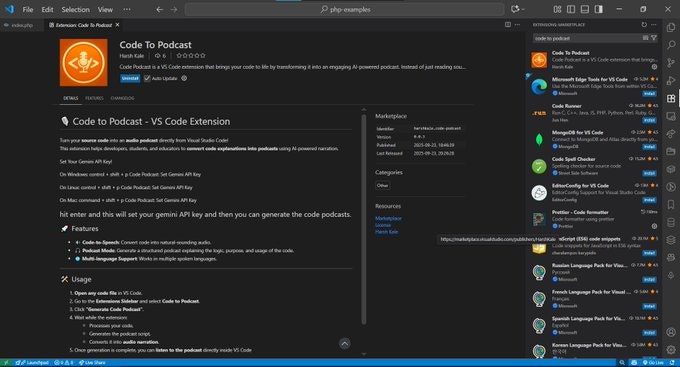
Task: Open the Harsh Kale resource link
Action: click(386, 232)
